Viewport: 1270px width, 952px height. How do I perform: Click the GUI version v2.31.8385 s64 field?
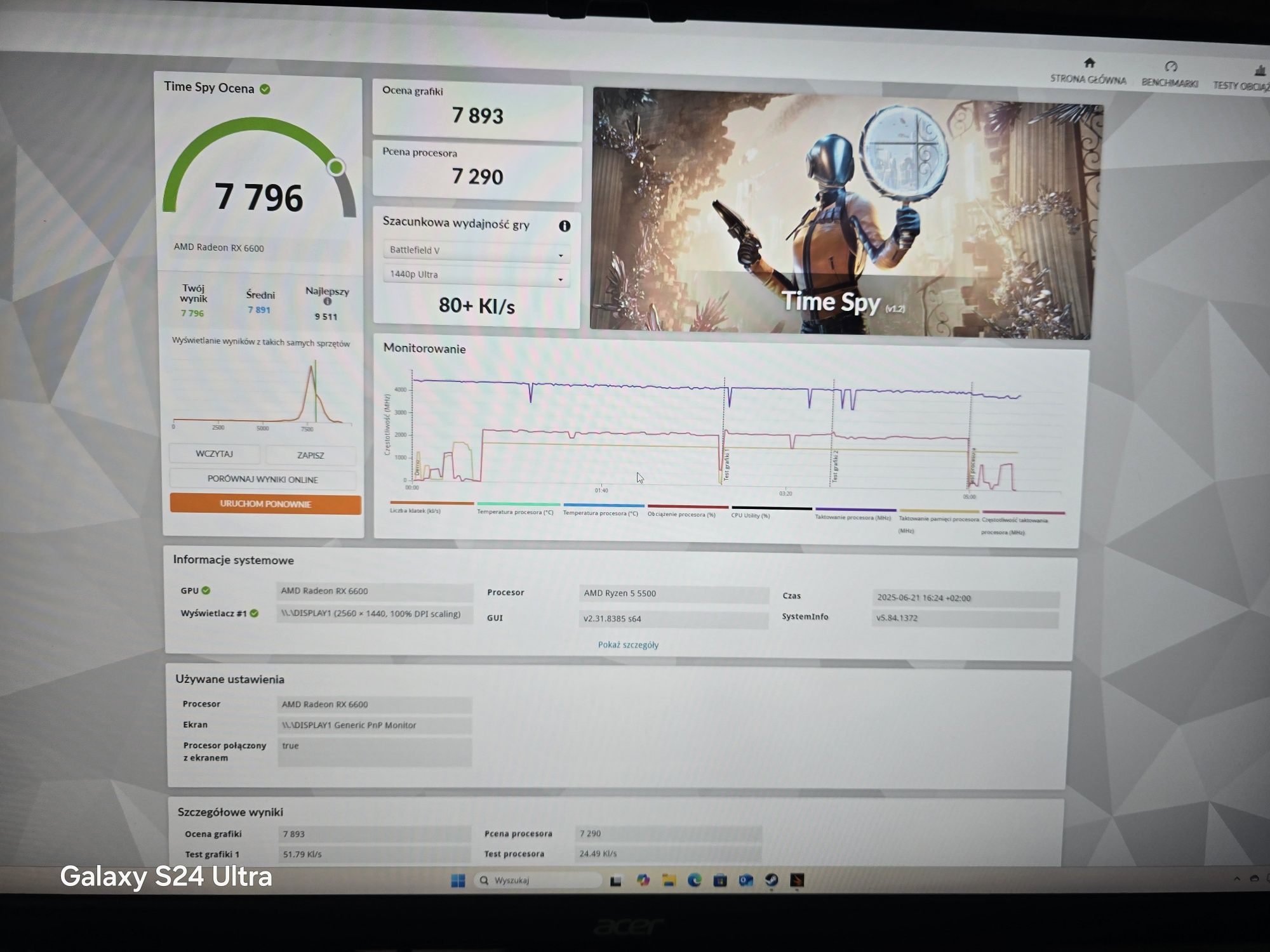coord(674,619)
